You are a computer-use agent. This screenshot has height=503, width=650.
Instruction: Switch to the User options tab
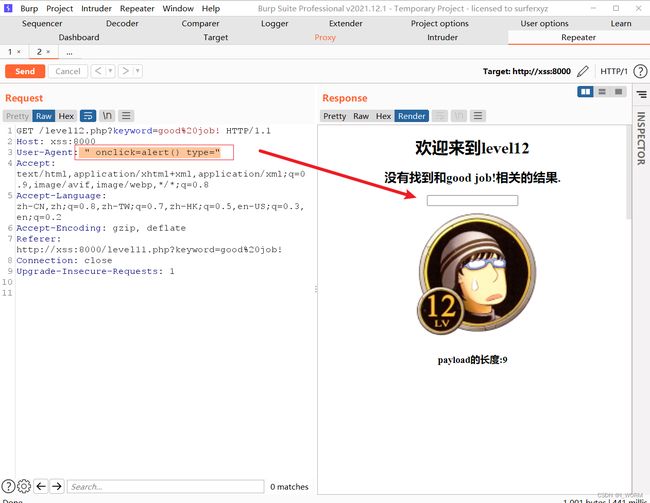[544, 24]
